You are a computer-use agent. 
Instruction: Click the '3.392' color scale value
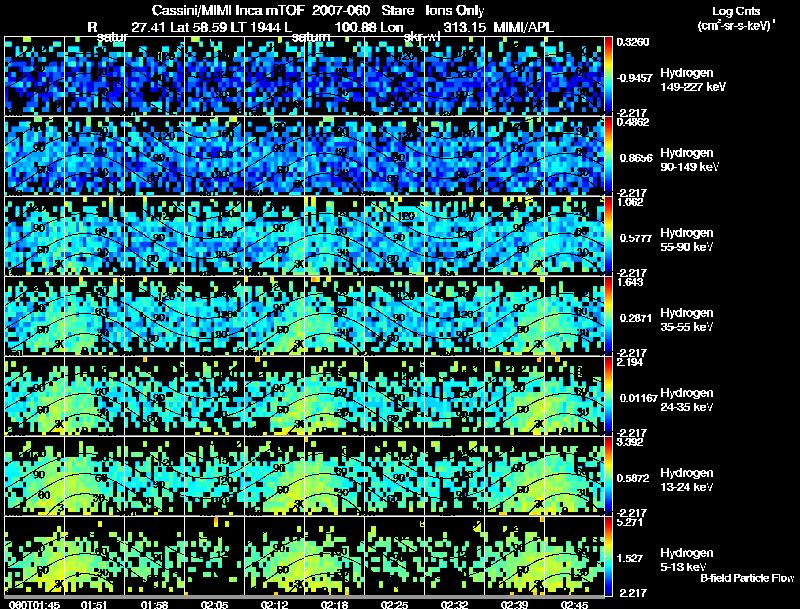coord(630,442)
